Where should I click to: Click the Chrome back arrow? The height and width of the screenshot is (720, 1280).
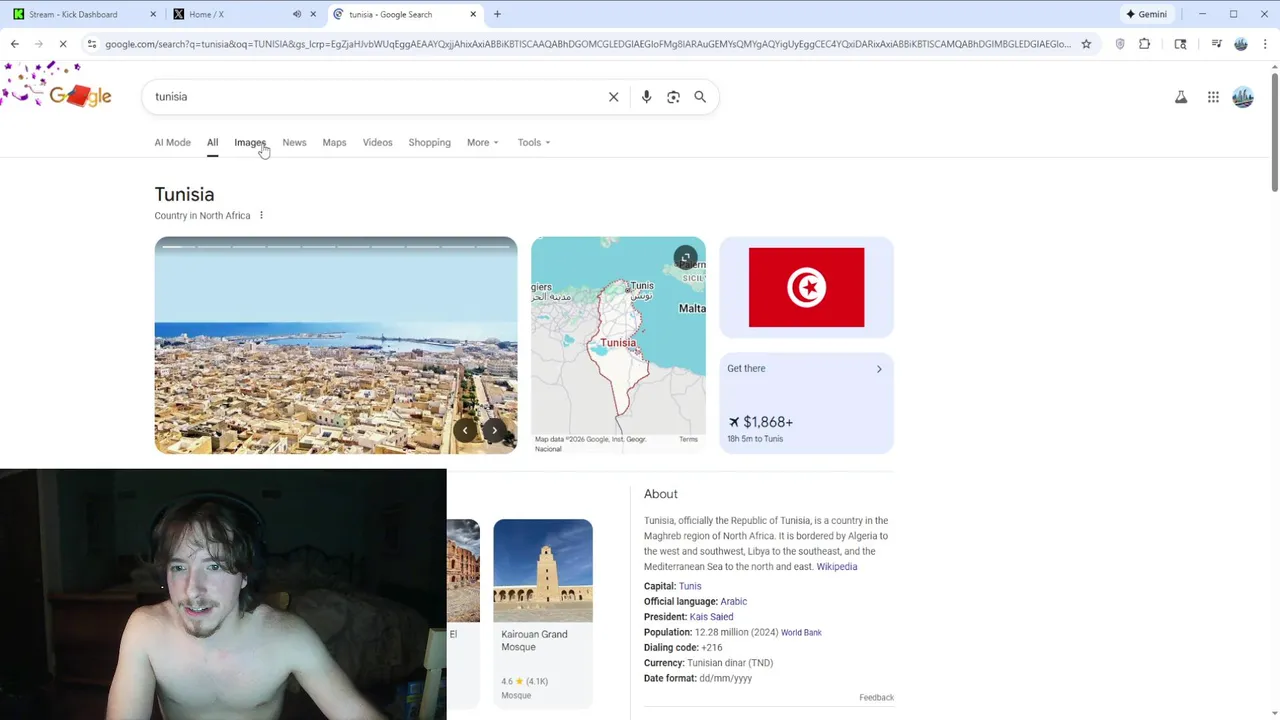tap(14, 44)
